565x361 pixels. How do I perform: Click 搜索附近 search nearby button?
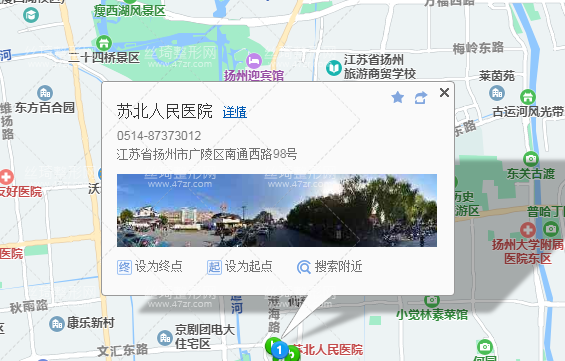[329, 267]
